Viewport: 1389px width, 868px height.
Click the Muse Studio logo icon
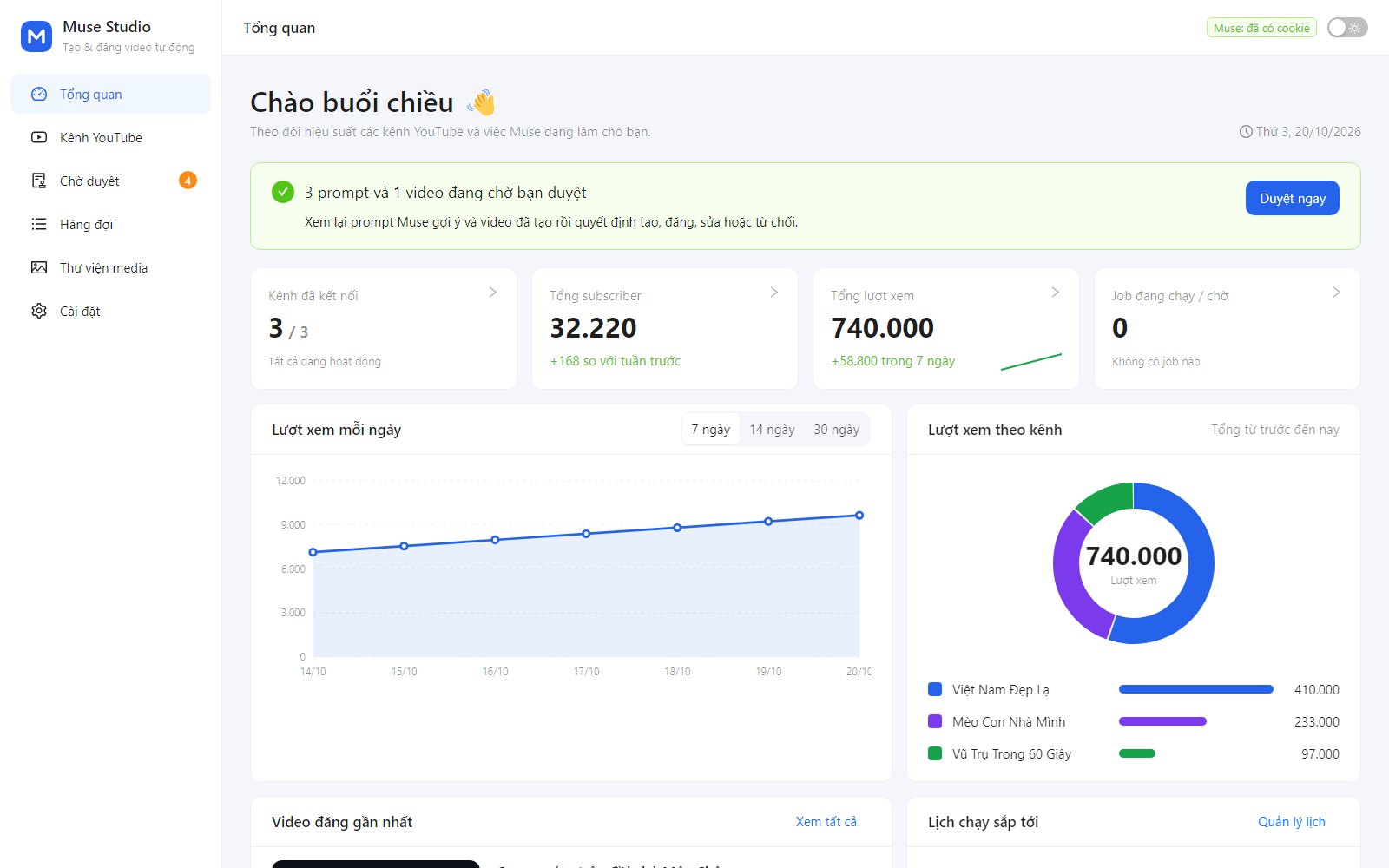[x=36, y=36]
